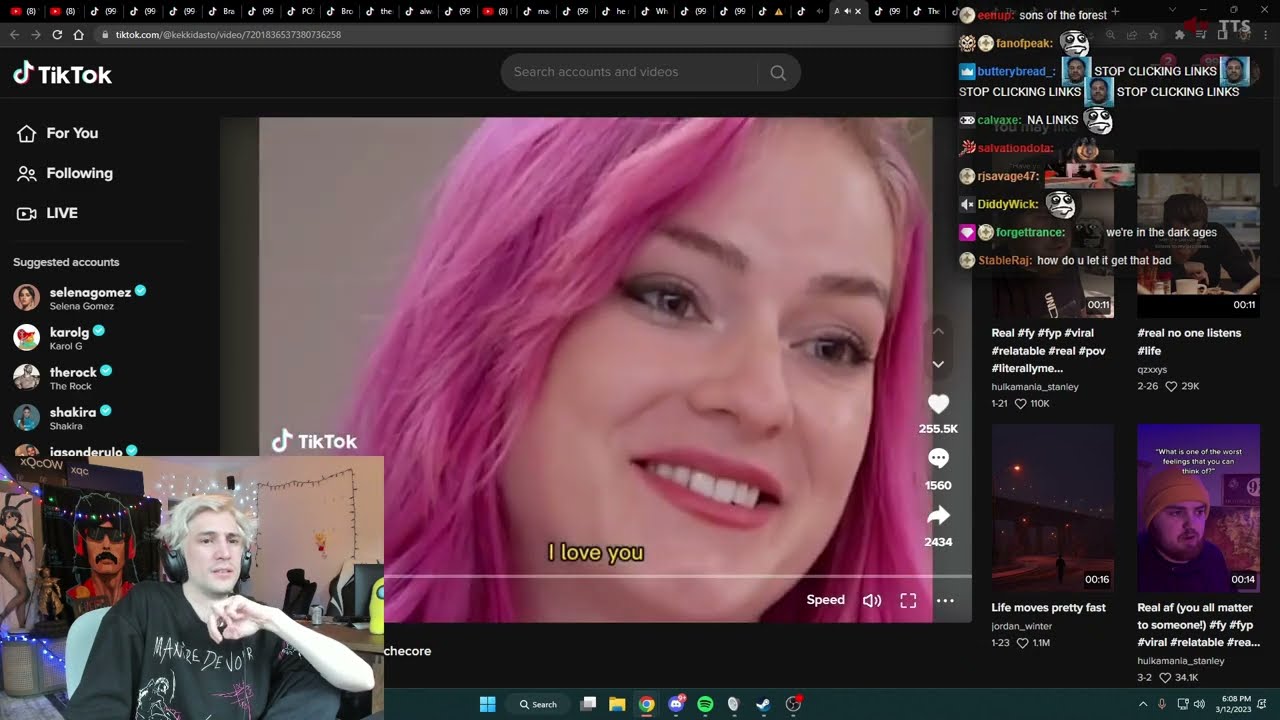
Task: Click The Rock's avatar picture
Action: pos(26,377)
